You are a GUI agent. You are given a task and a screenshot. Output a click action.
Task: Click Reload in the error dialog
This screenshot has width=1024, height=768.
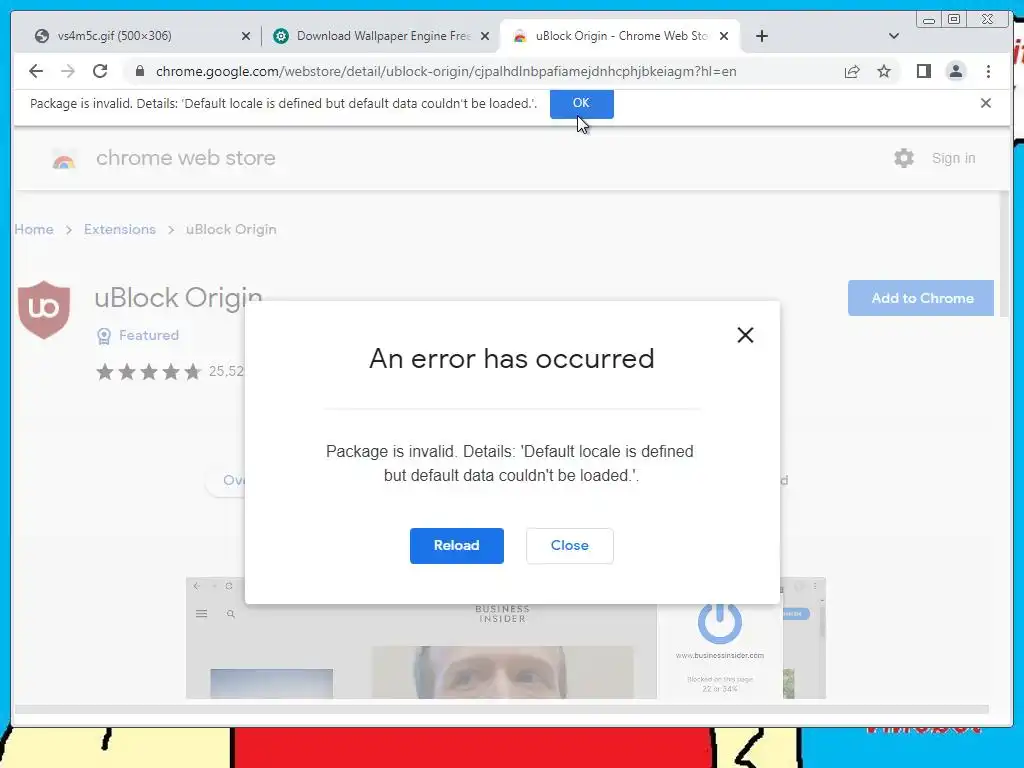point(456,545)
